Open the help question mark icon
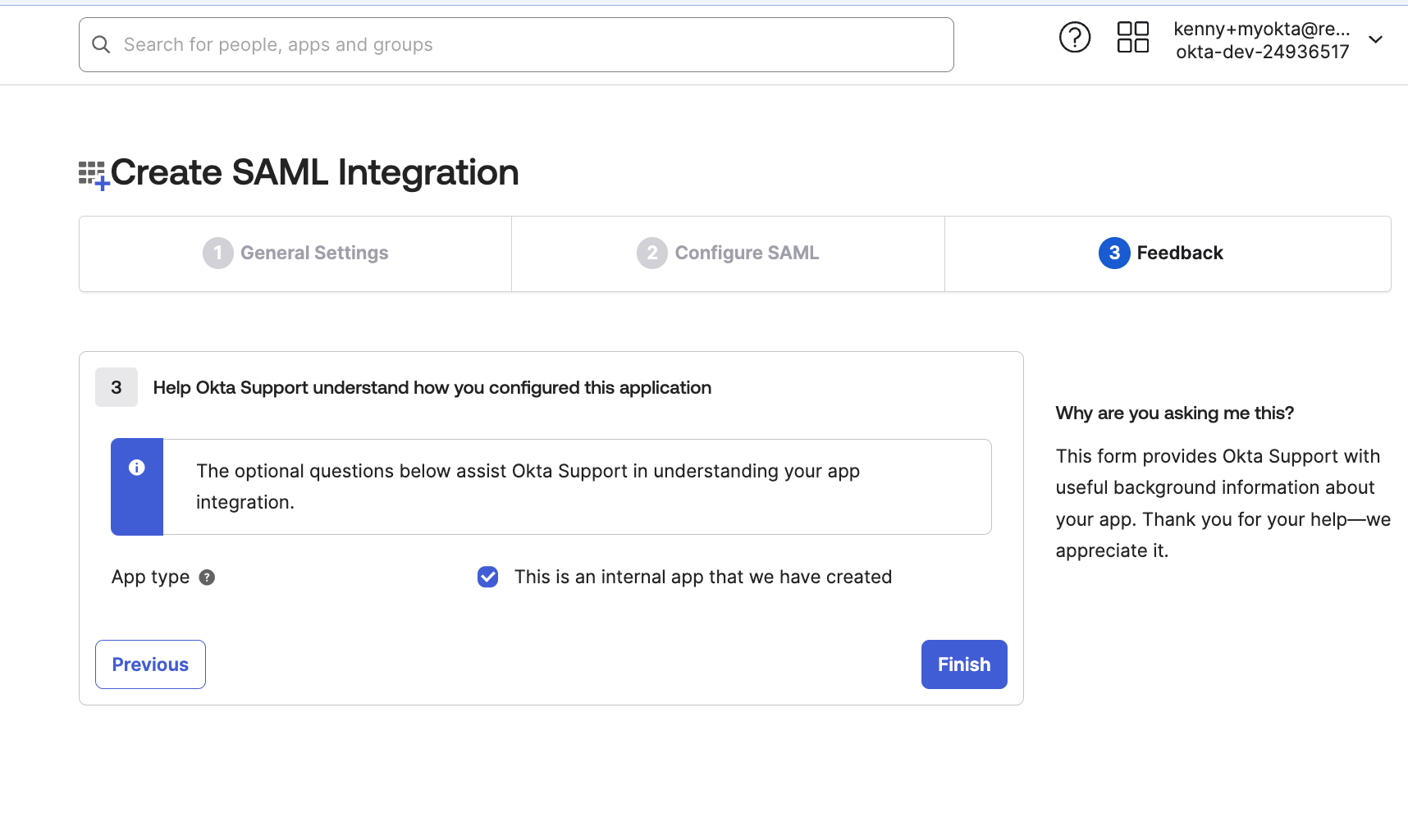The height and width of the screenshot is (840, 1408). [1074, 37]
